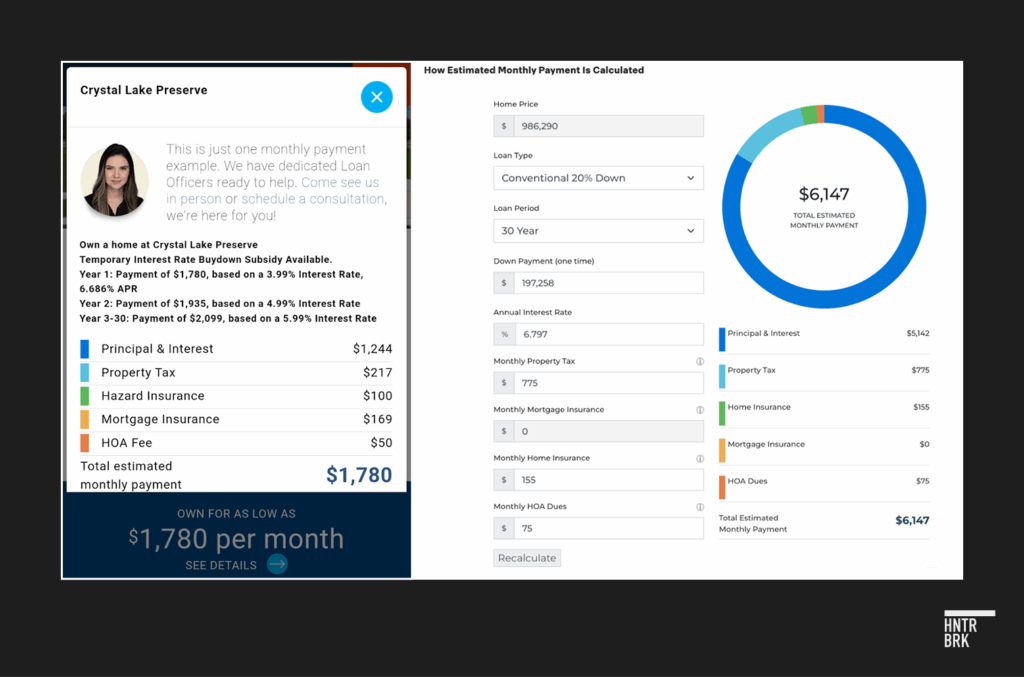The height and width of the screenshot is (677, 1024).
Task: Click the Annual Interest Rate field
Action: (607, 335)
